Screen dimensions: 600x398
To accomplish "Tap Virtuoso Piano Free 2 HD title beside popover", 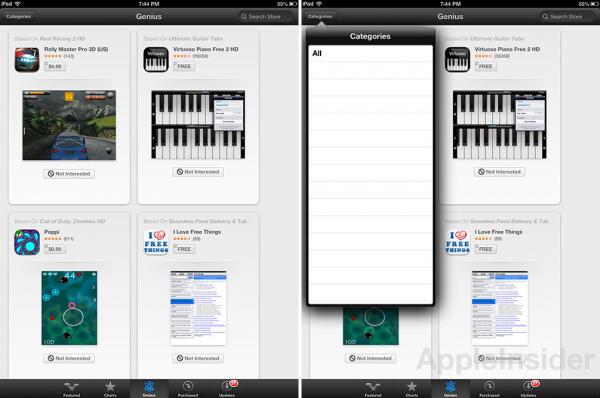I will tap(507, 49).
